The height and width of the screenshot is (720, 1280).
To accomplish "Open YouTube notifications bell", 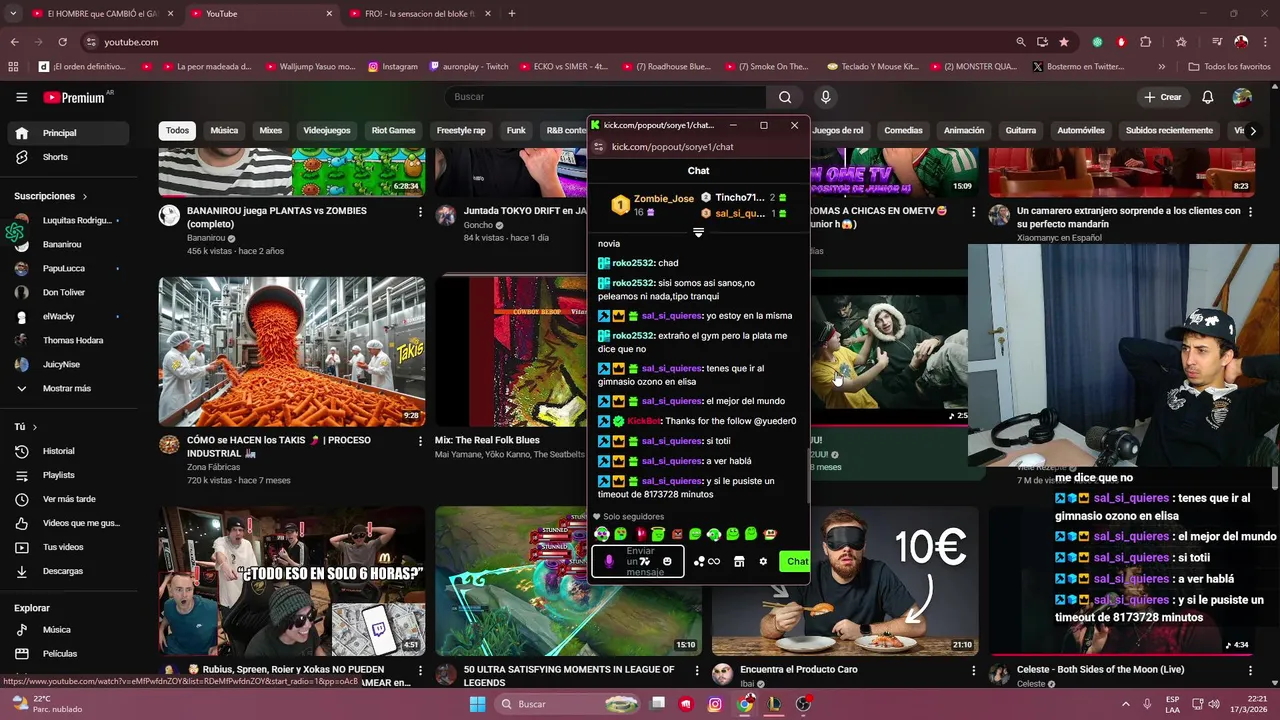I will 1207,97.
